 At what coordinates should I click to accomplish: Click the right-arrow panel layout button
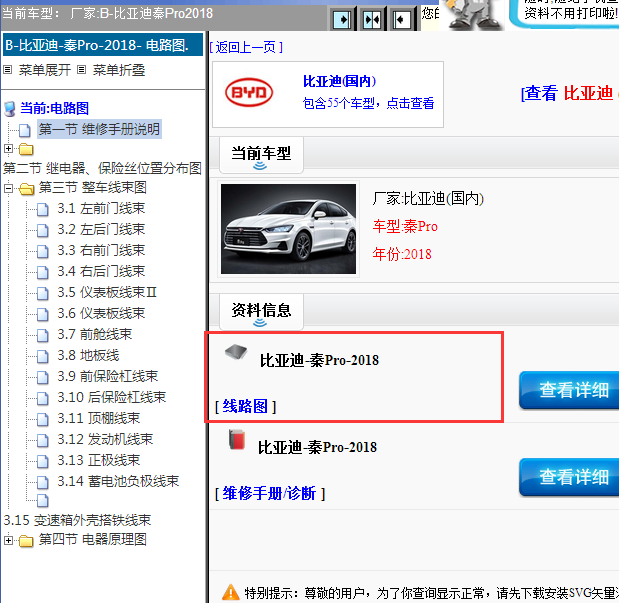pos(342,20)
